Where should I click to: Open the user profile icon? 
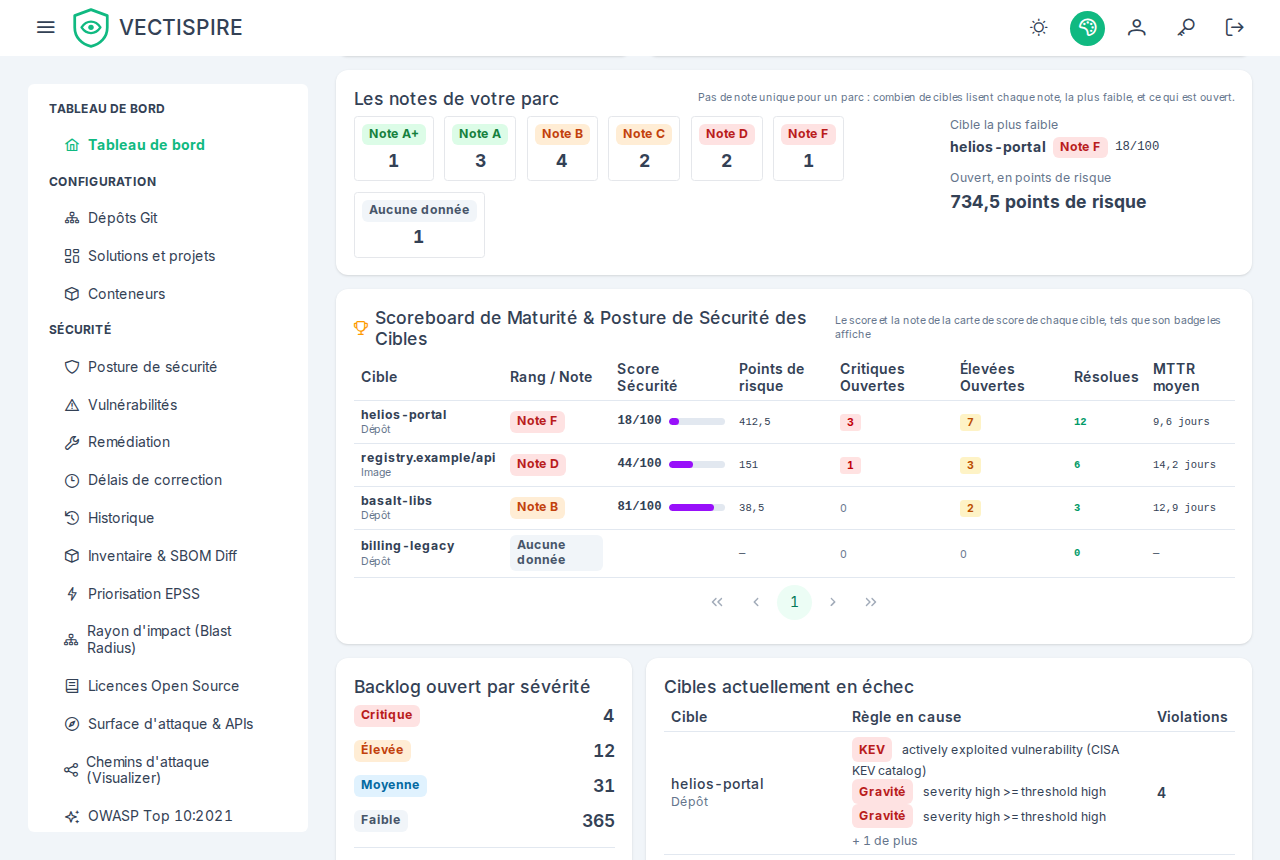click(x=1137, y=27)
